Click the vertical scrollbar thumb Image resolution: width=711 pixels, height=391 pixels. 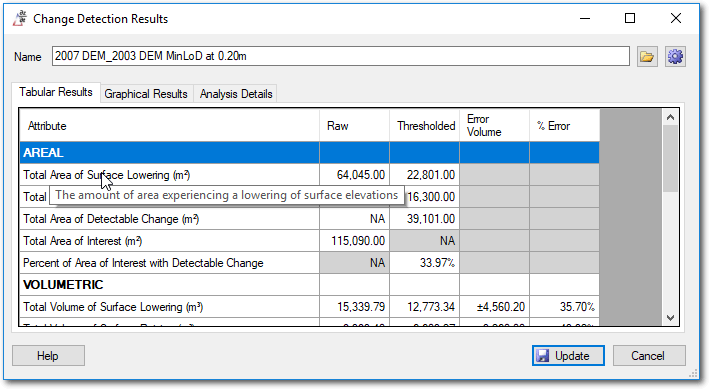click(x=671, y=159)
